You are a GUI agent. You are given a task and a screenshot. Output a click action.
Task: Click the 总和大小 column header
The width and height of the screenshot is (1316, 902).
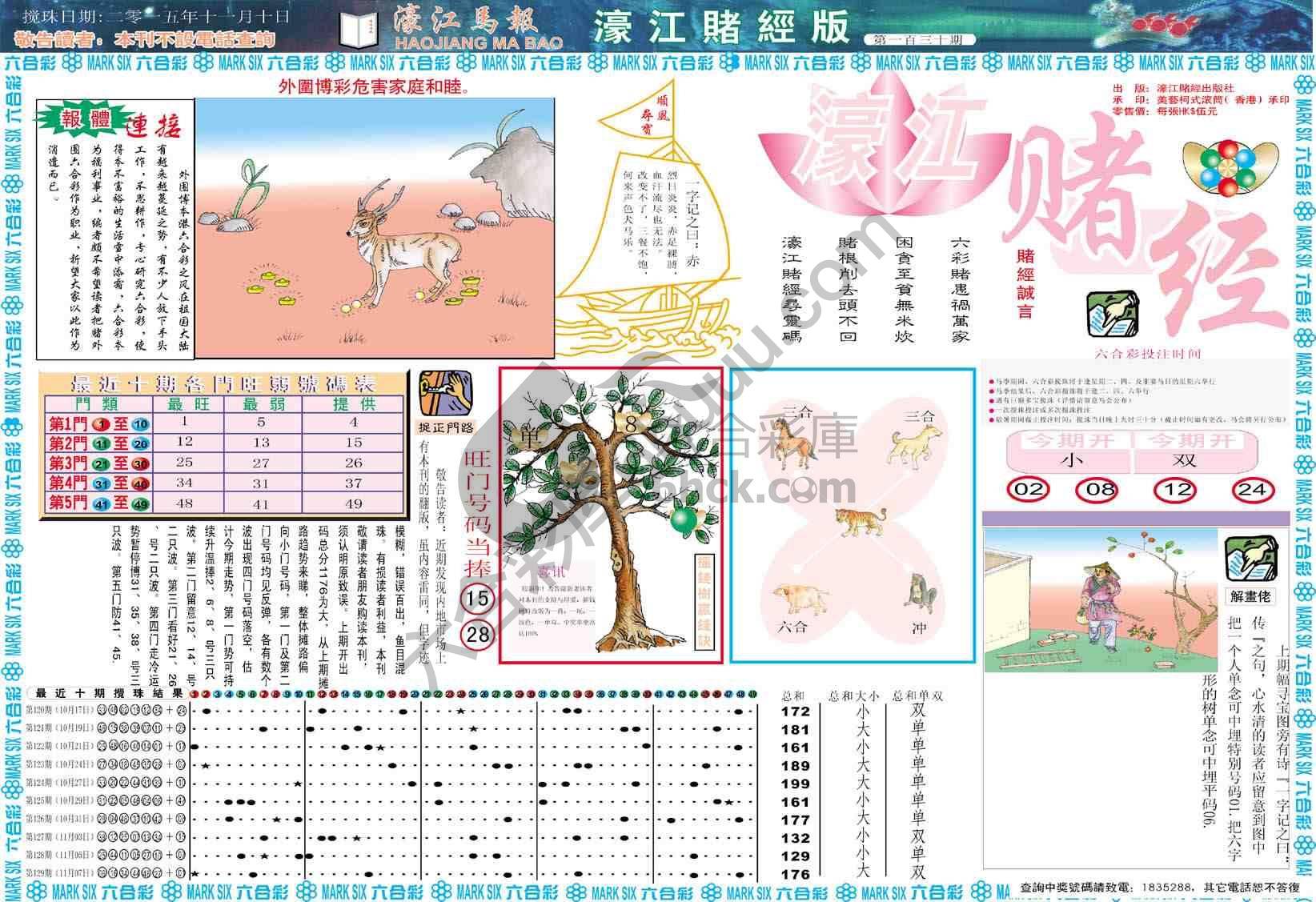[853, 696]
